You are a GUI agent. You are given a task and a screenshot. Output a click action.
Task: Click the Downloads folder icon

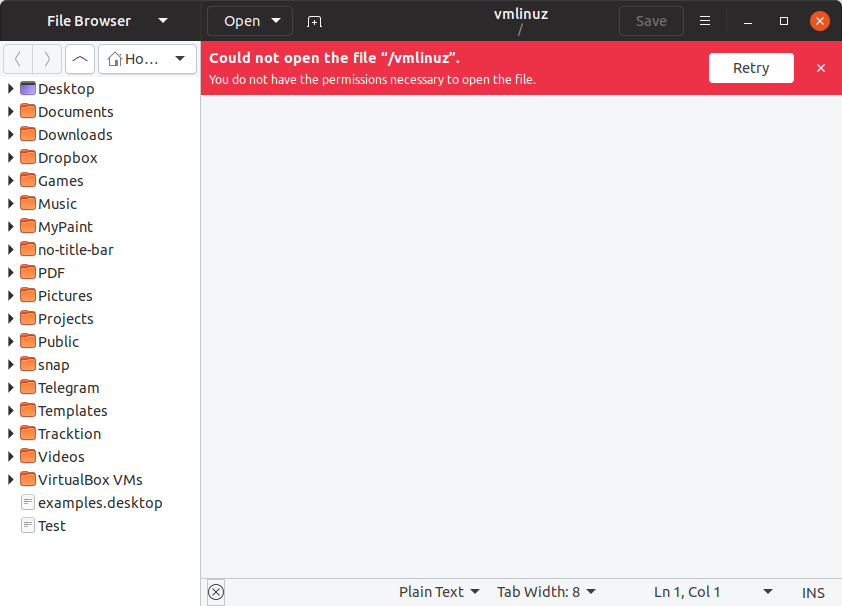click(28, 134)
